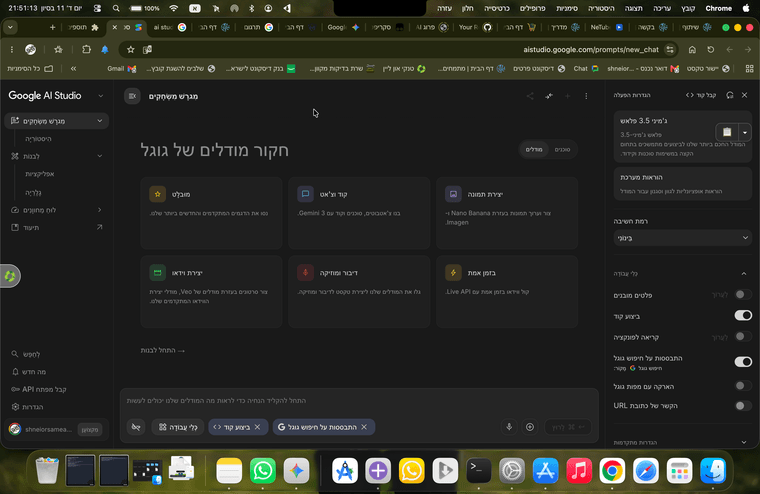
Task: Enable הארקה עם מפות גוגל Maps switch
Action: click(x=743, y=386)
